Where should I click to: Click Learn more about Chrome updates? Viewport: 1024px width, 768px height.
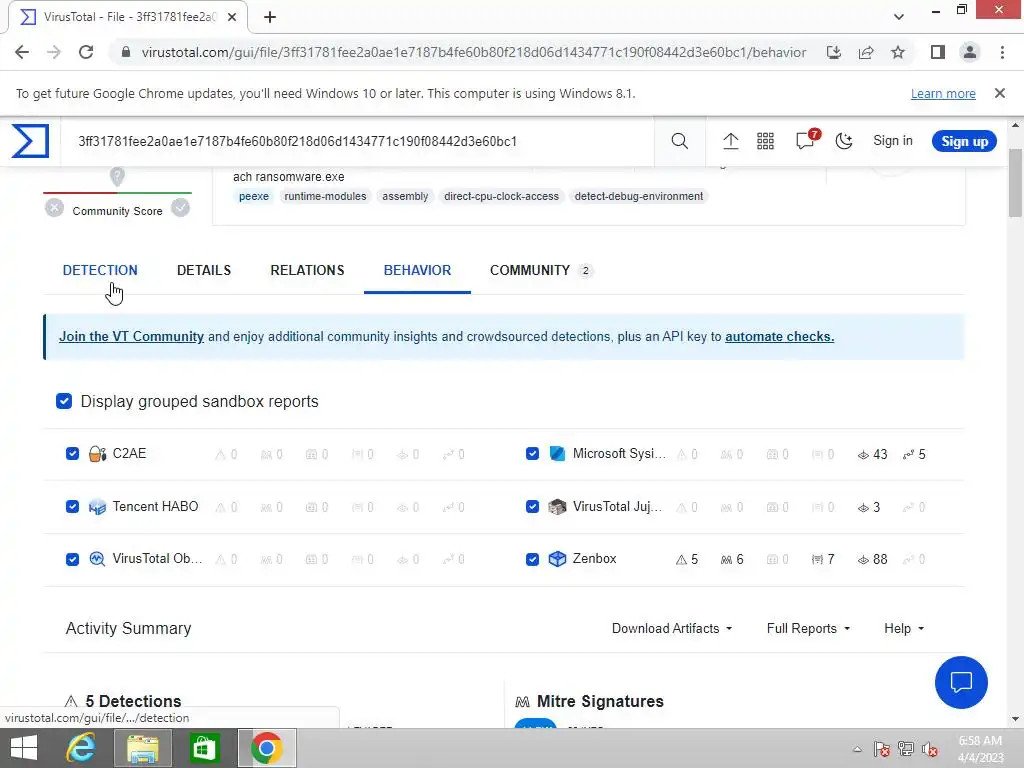[943, 93]
